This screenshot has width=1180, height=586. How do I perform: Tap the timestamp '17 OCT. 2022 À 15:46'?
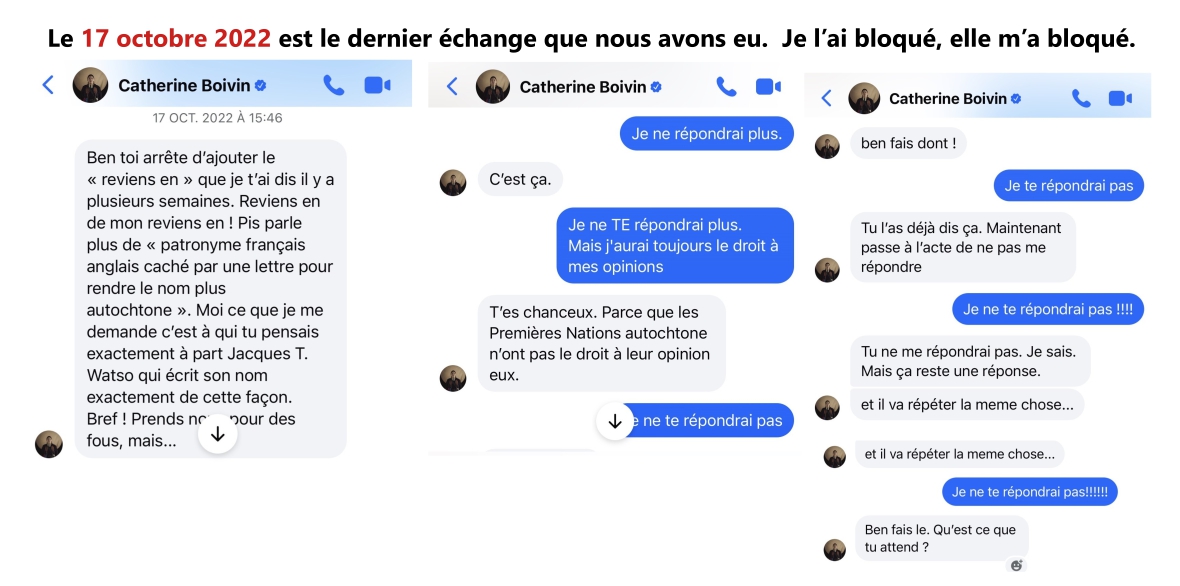click(x=216, y=117)
